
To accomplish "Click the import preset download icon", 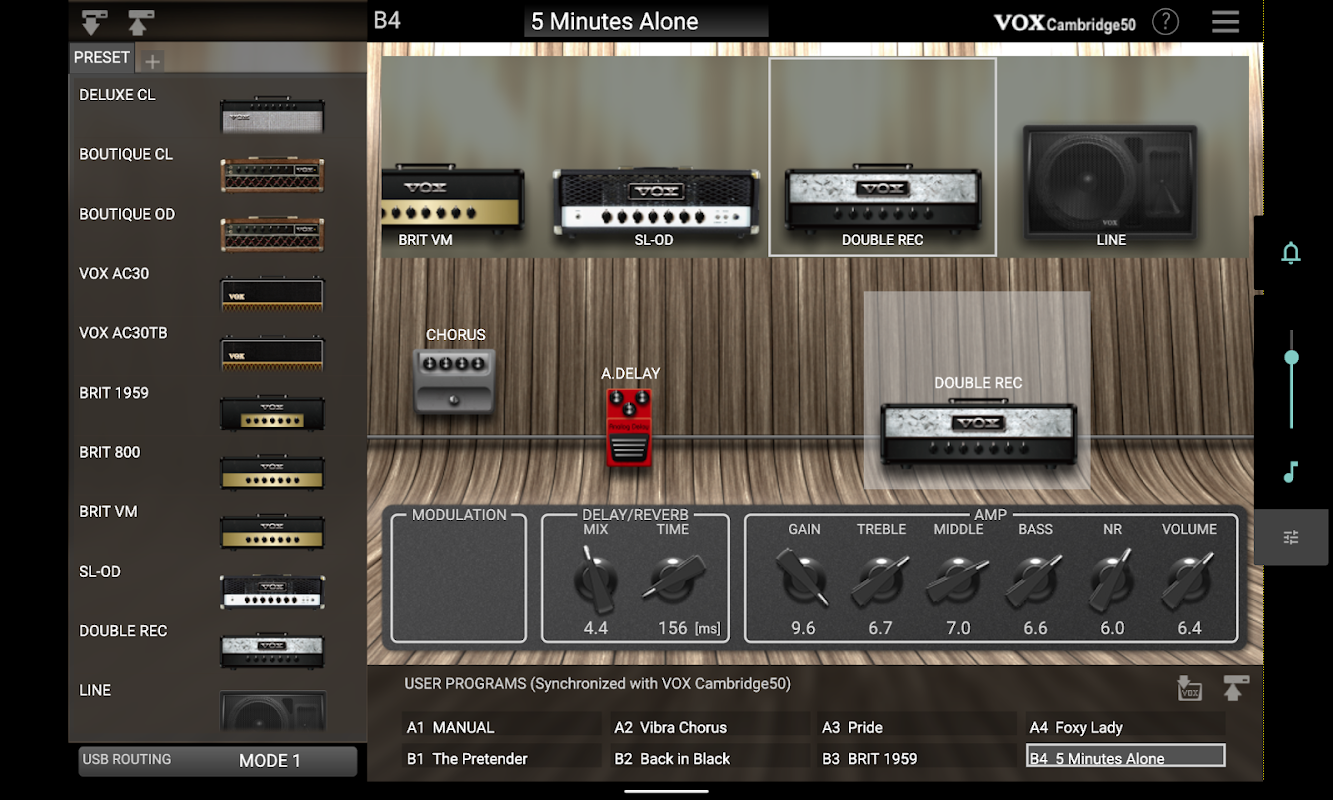I will 95,22.
